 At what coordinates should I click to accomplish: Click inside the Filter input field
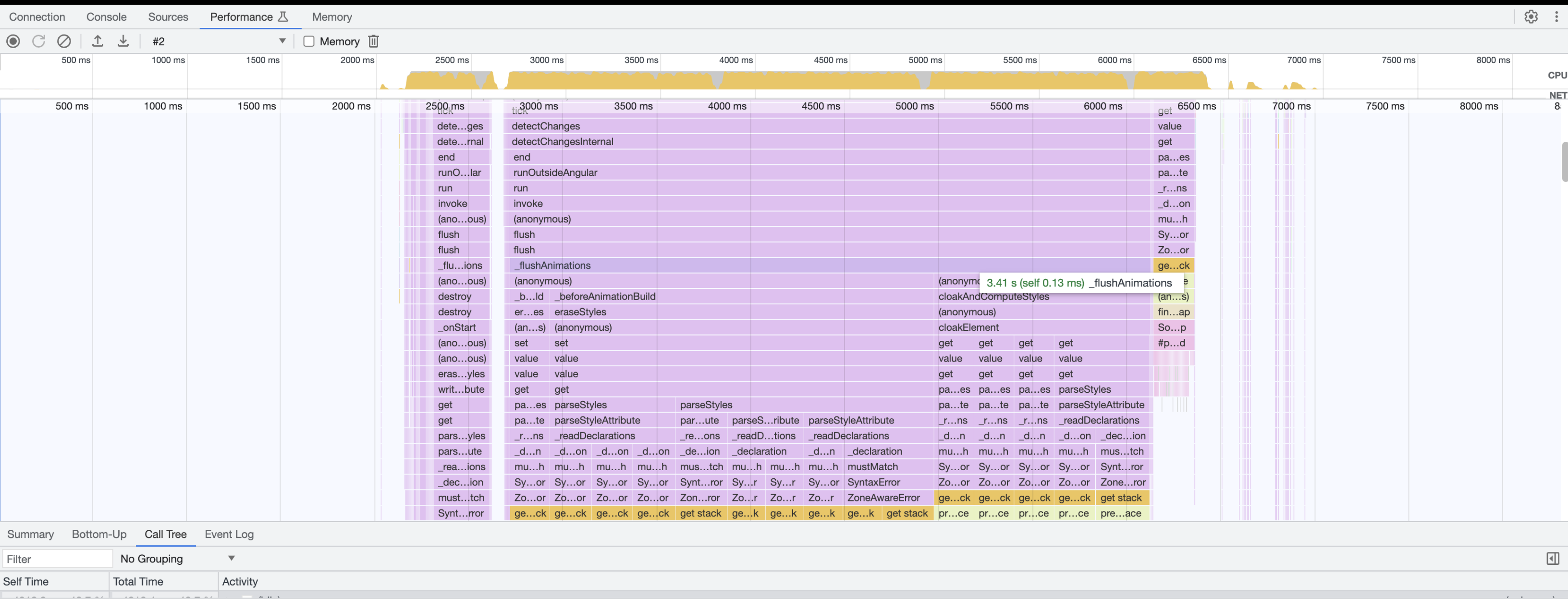click(x=58, y=558)
